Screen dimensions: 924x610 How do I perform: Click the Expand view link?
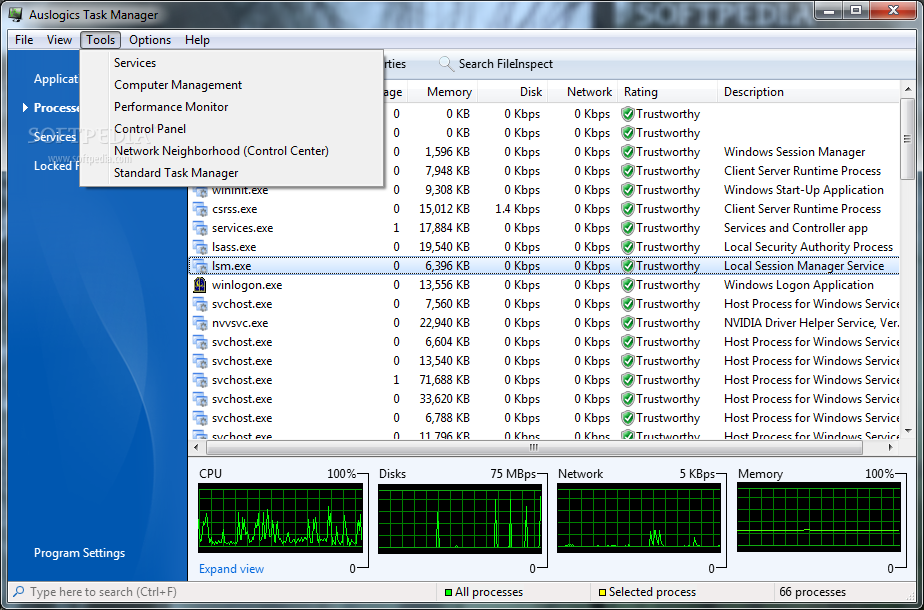pos(231,569)
